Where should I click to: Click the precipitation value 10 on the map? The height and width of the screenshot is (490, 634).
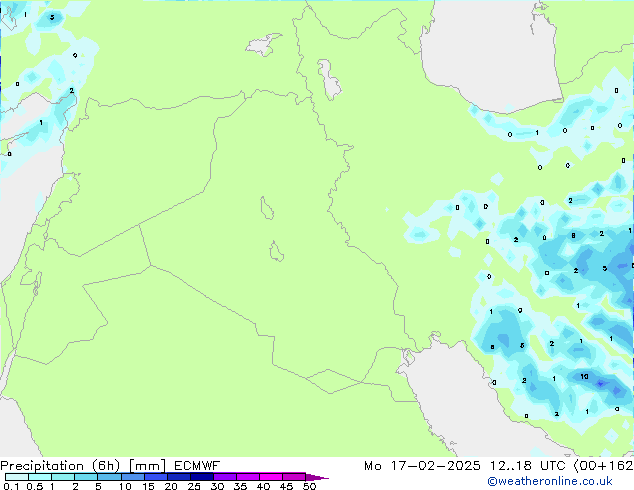584,376
